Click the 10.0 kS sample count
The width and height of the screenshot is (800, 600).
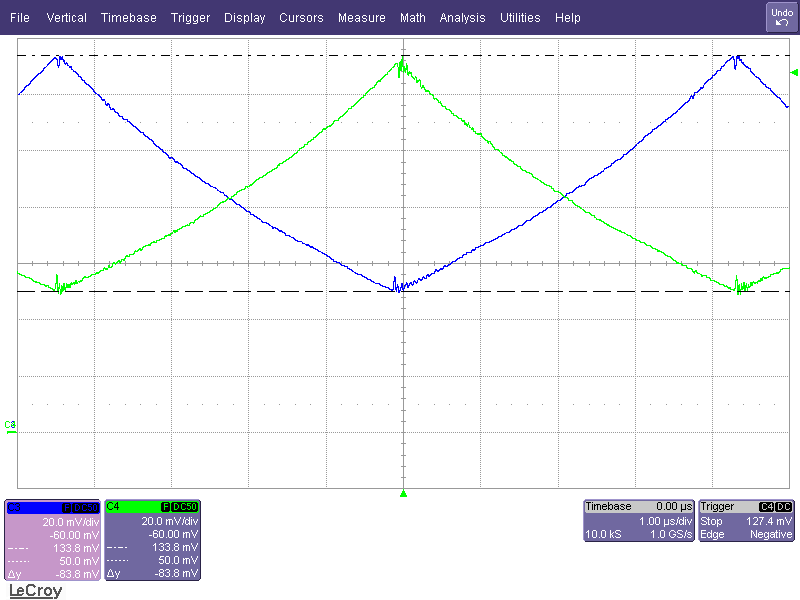pyautogui.click(x=603, y=534)
